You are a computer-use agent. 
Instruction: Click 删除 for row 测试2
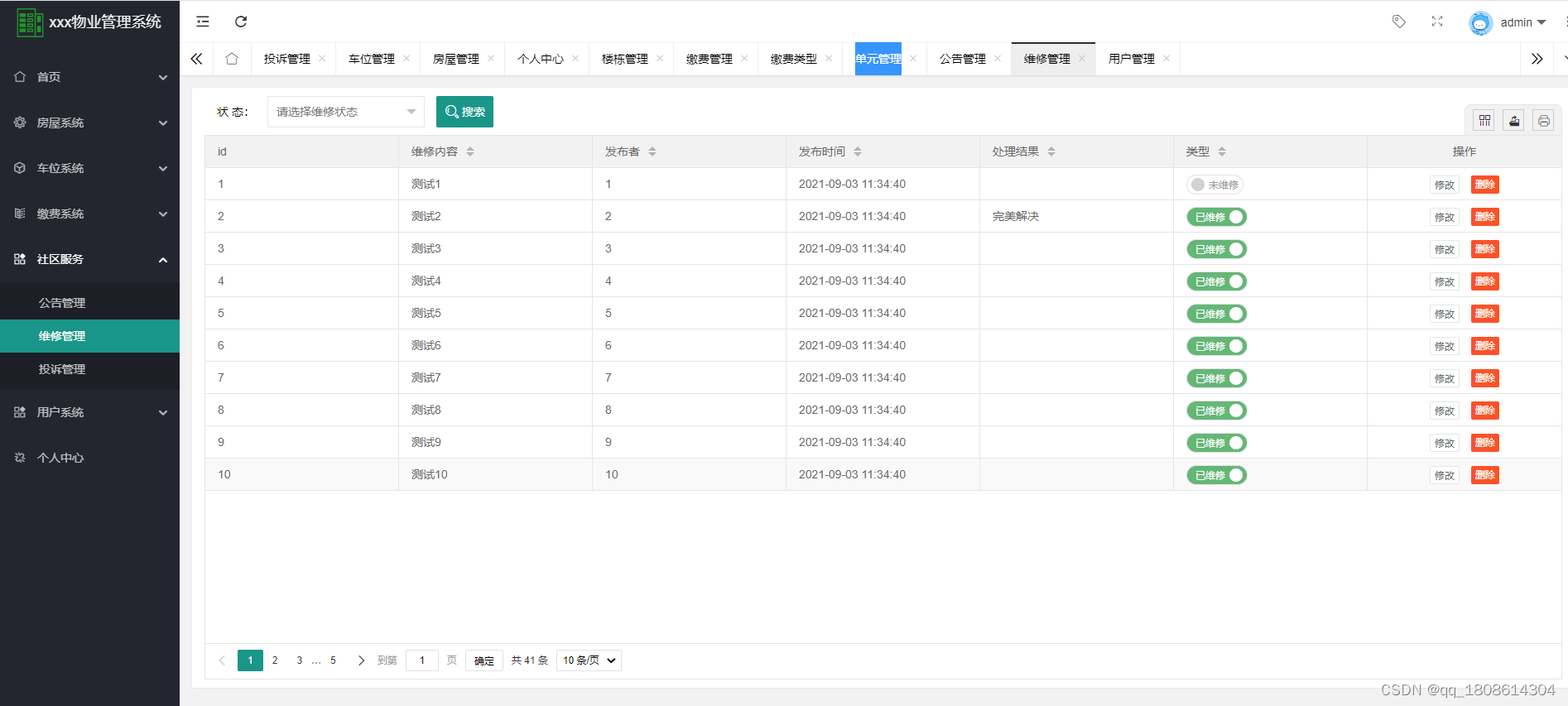[1485, 217]
